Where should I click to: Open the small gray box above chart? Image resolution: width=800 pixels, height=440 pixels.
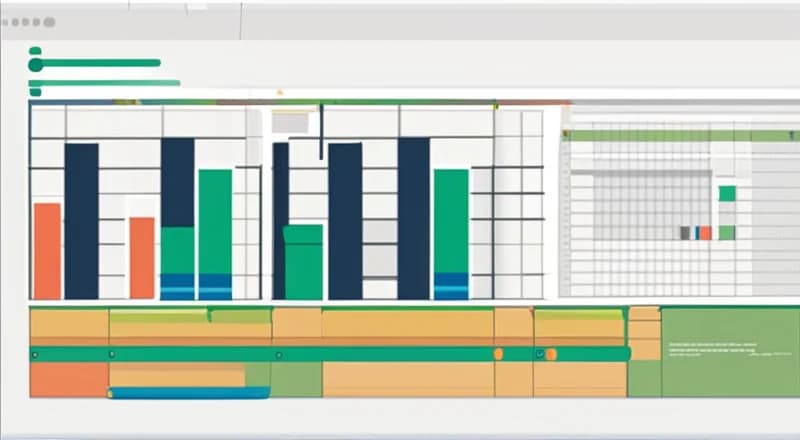[290, 122]
